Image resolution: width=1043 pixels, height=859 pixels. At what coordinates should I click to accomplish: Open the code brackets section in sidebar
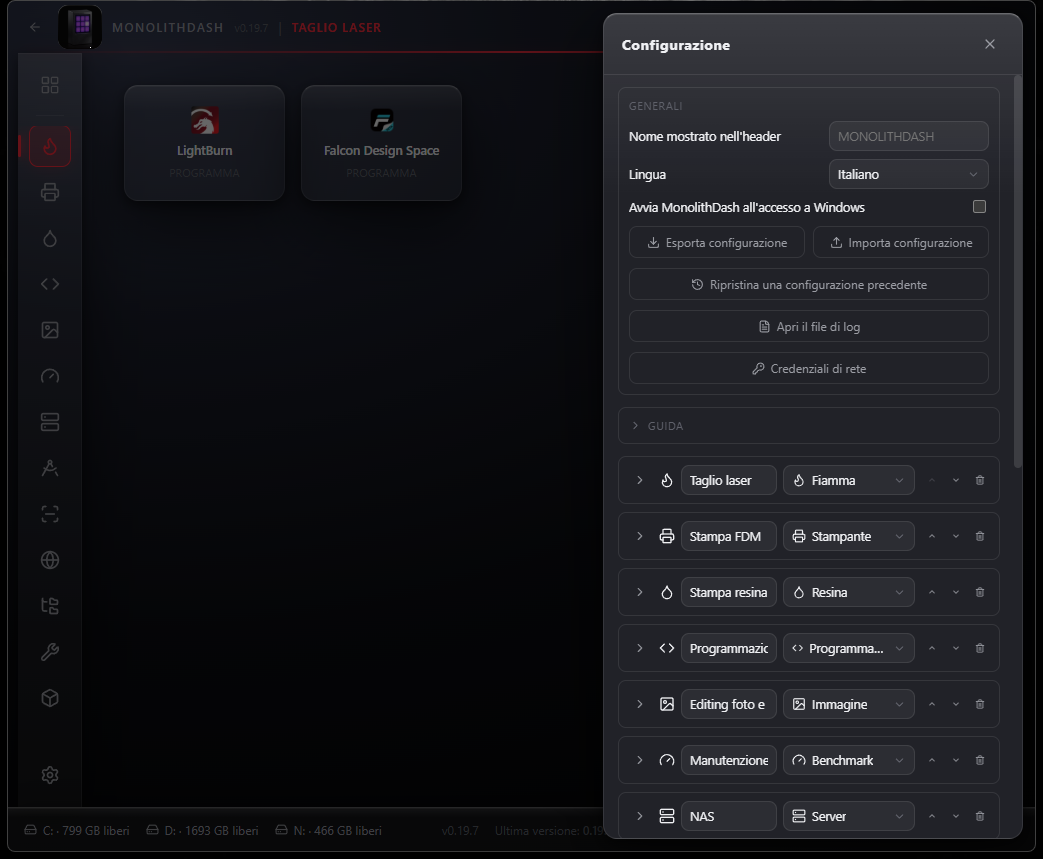click(x=50, y=284)
